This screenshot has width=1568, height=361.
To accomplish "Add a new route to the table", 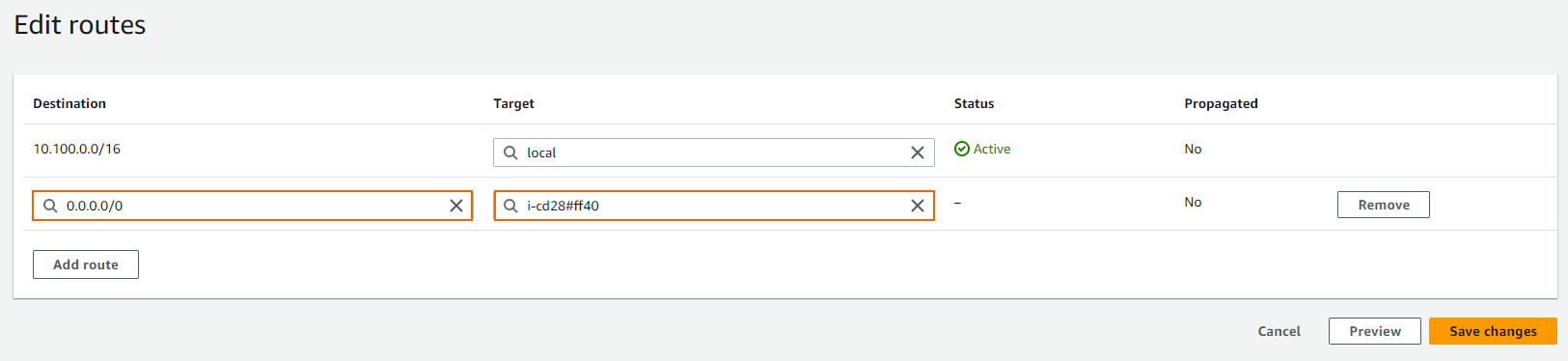I will (x=86, y=264).
